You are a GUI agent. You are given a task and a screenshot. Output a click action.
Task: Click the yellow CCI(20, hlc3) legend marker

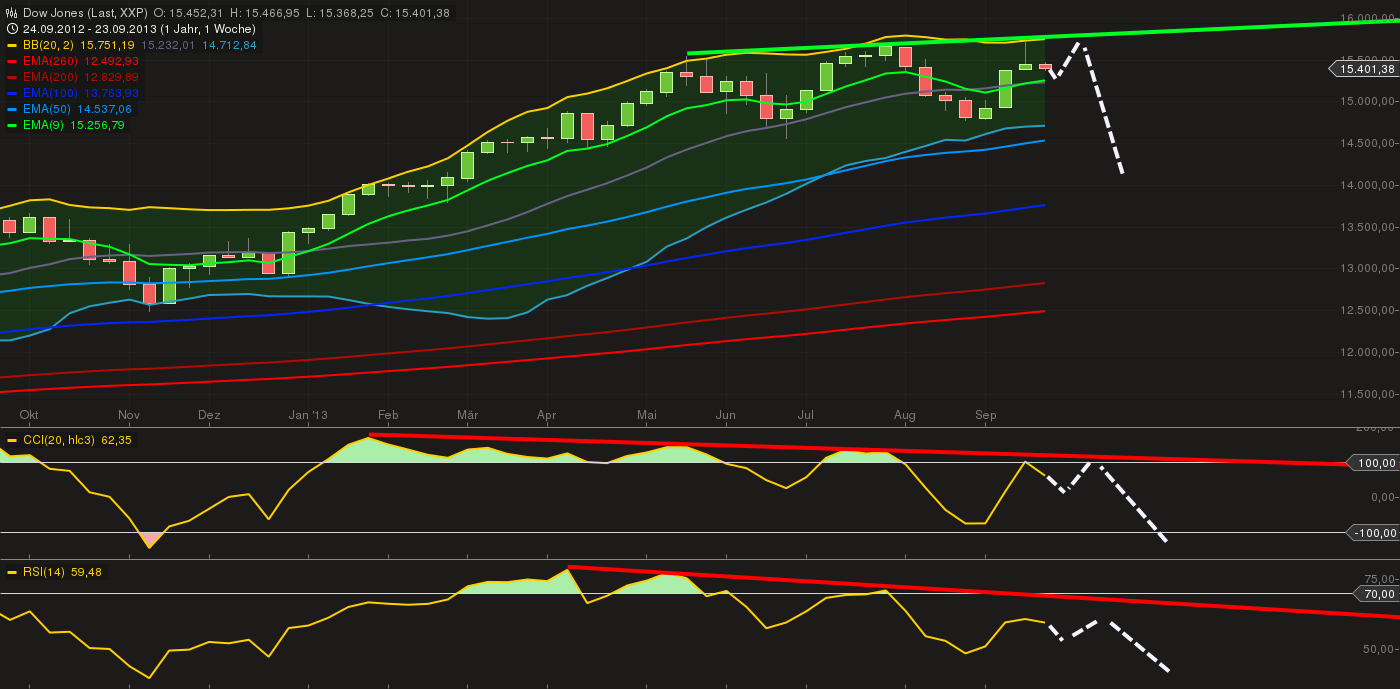coord(12,440)
